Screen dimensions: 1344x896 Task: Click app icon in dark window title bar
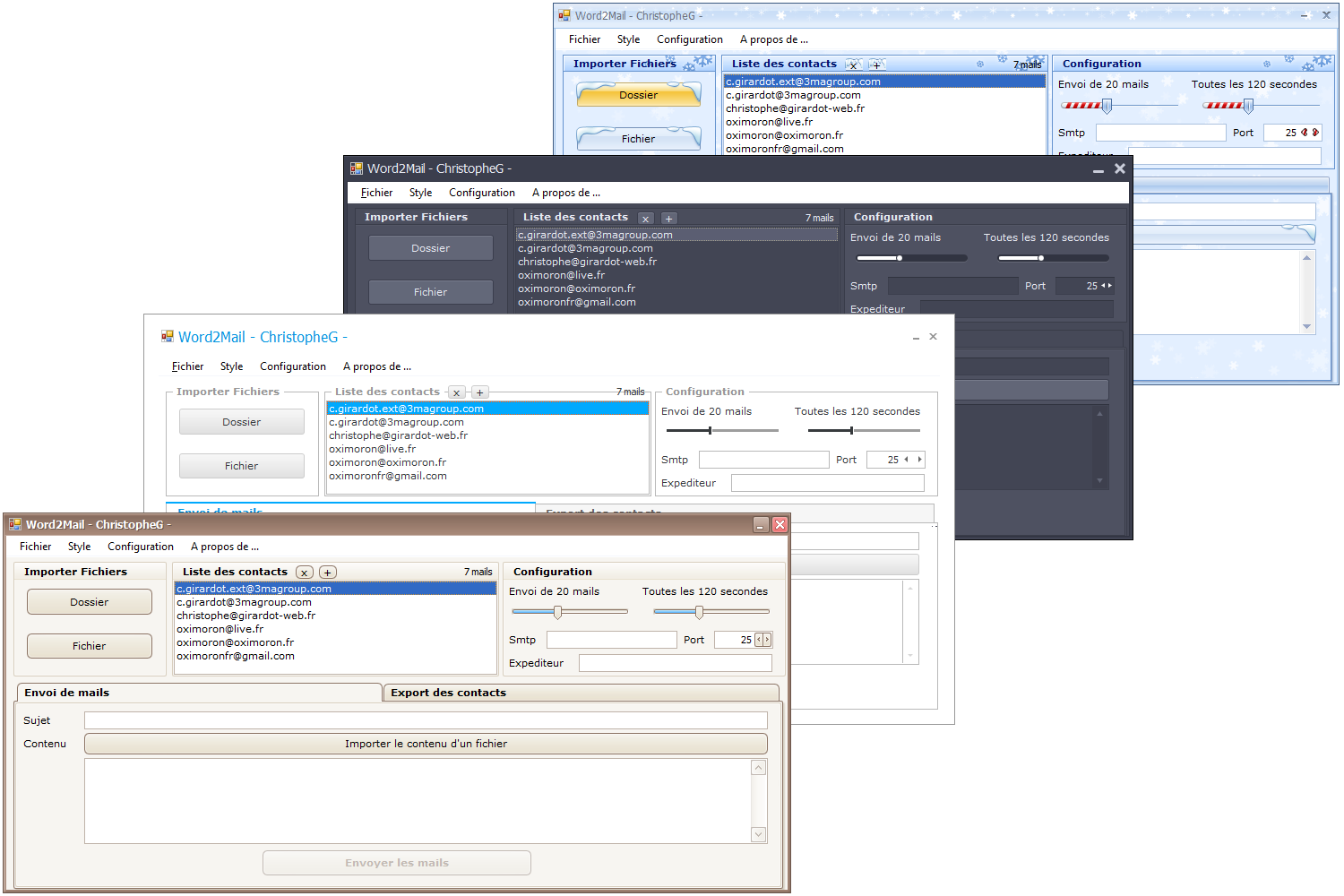357,168
